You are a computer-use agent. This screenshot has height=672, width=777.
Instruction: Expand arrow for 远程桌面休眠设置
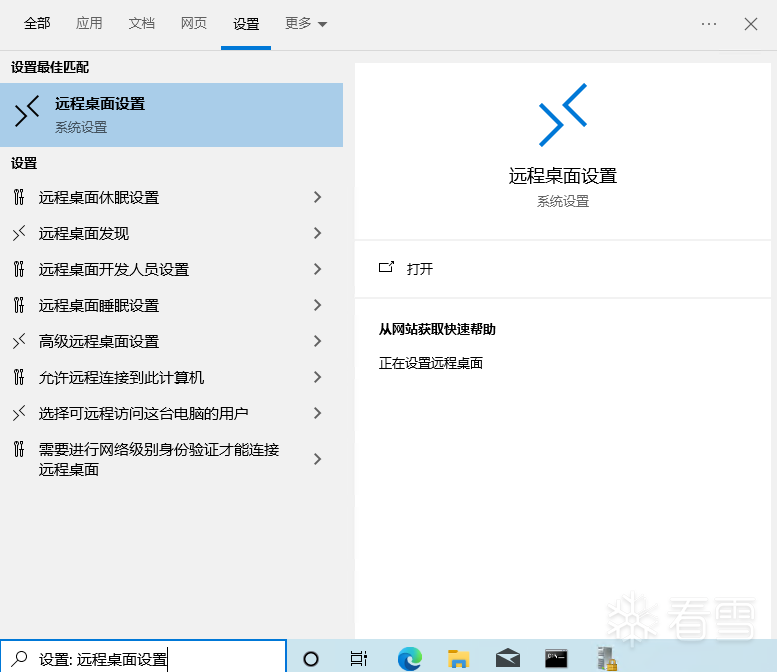point(318,197)
